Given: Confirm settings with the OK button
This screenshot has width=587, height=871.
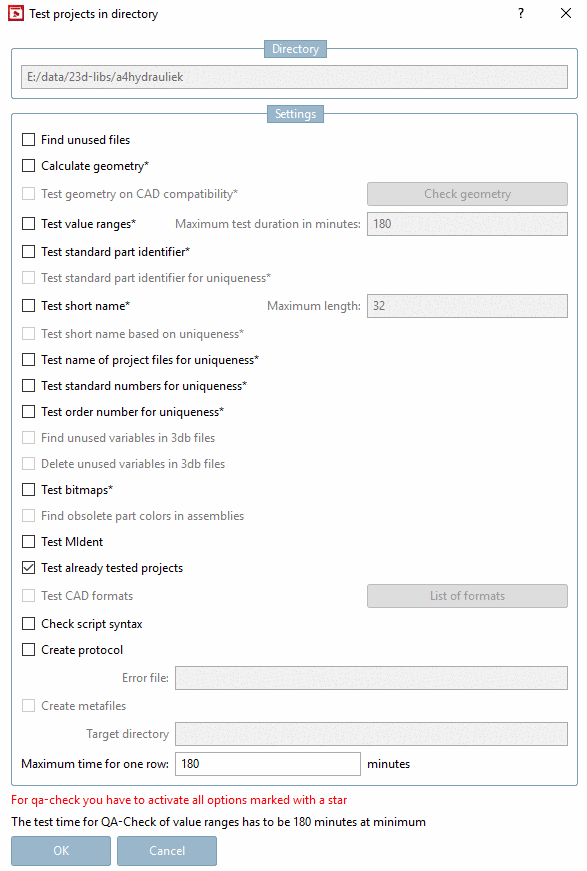Looking at the screenshot, I should point(60,850).
